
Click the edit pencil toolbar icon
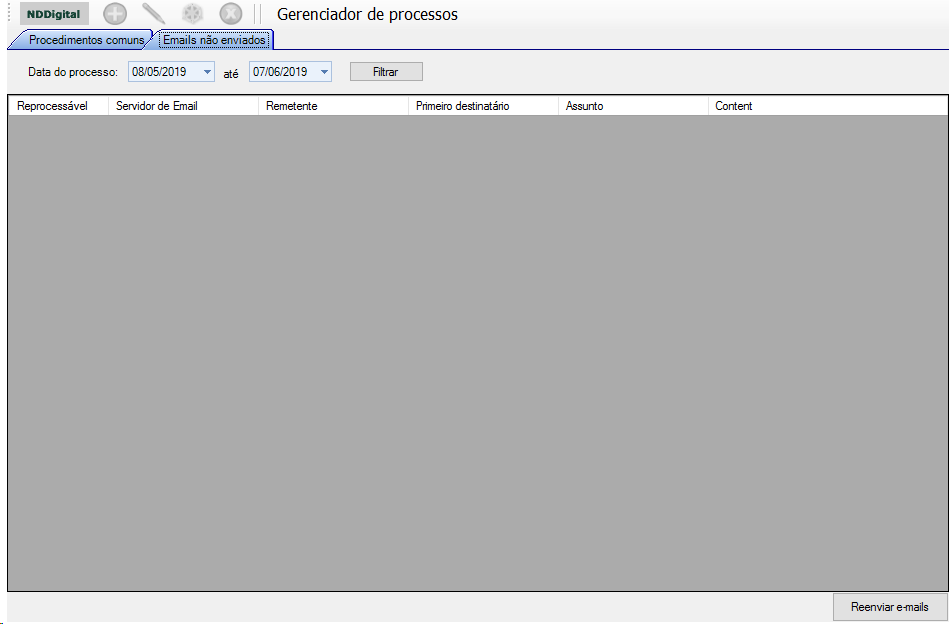[x=154, y=14]
